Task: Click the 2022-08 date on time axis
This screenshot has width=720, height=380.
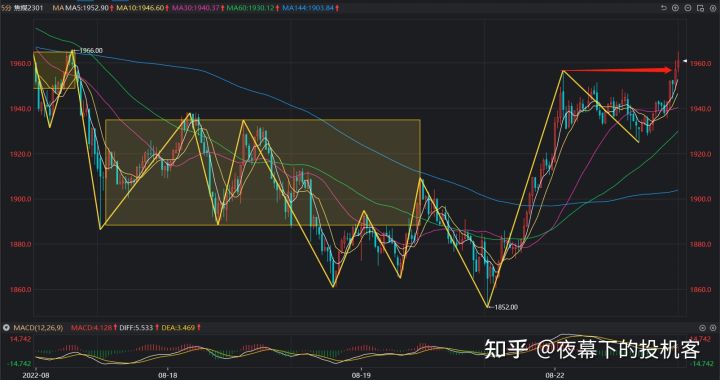Action: point(36,375)
